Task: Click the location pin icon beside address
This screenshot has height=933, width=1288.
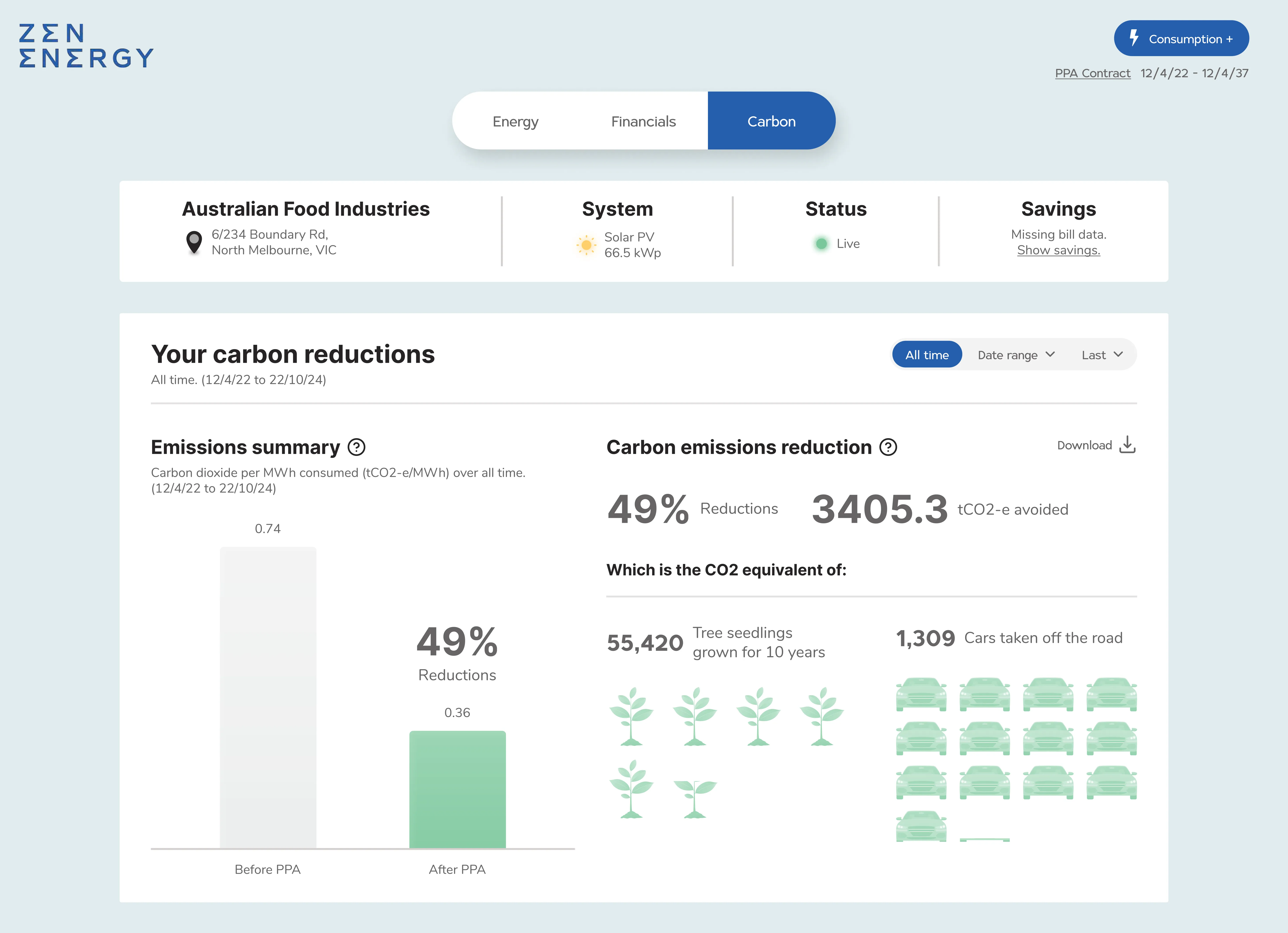Action: (194, 242)
